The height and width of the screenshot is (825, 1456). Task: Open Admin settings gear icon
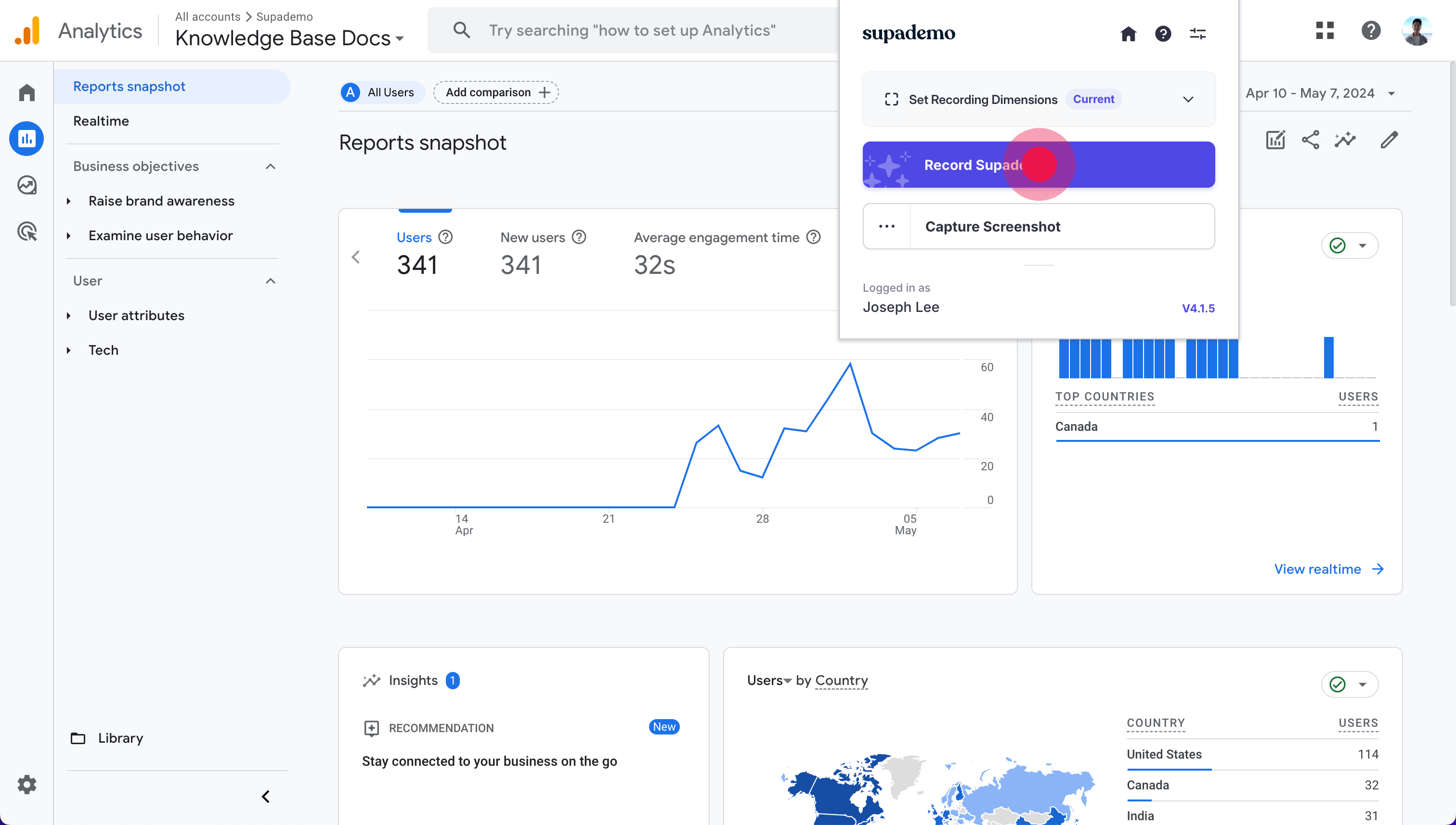coord(26,784)
